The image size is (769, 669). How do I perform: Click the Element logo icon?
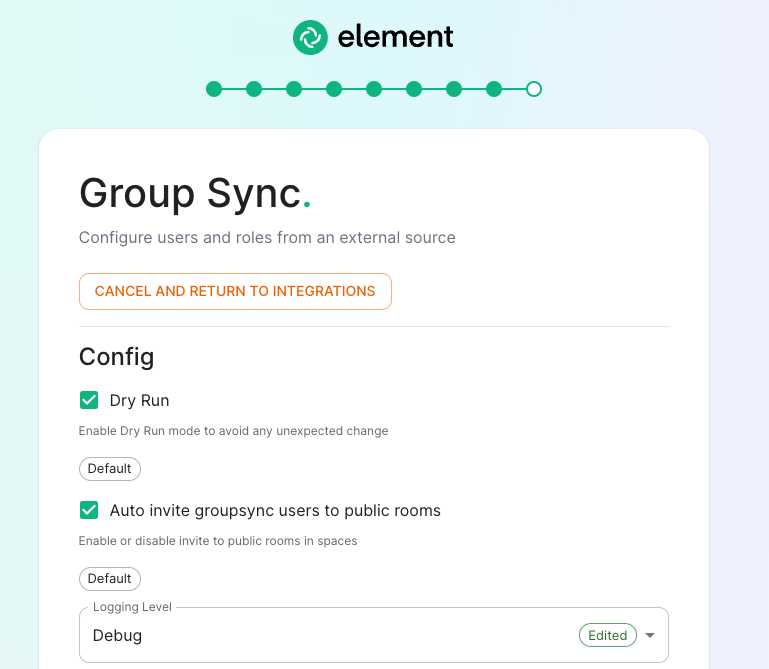[310, 38]
